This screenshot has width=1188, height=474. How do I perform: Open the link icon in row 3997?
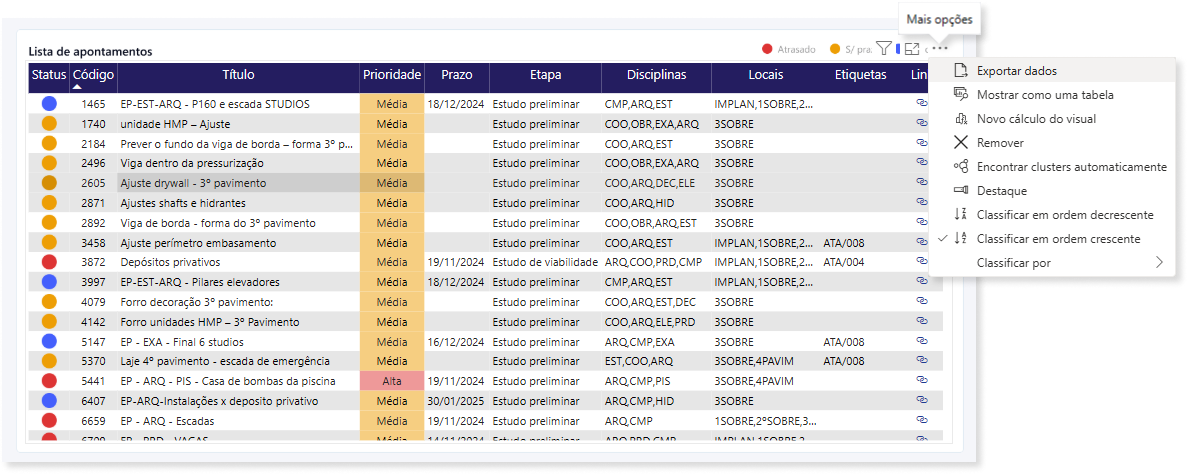point(921,280)
